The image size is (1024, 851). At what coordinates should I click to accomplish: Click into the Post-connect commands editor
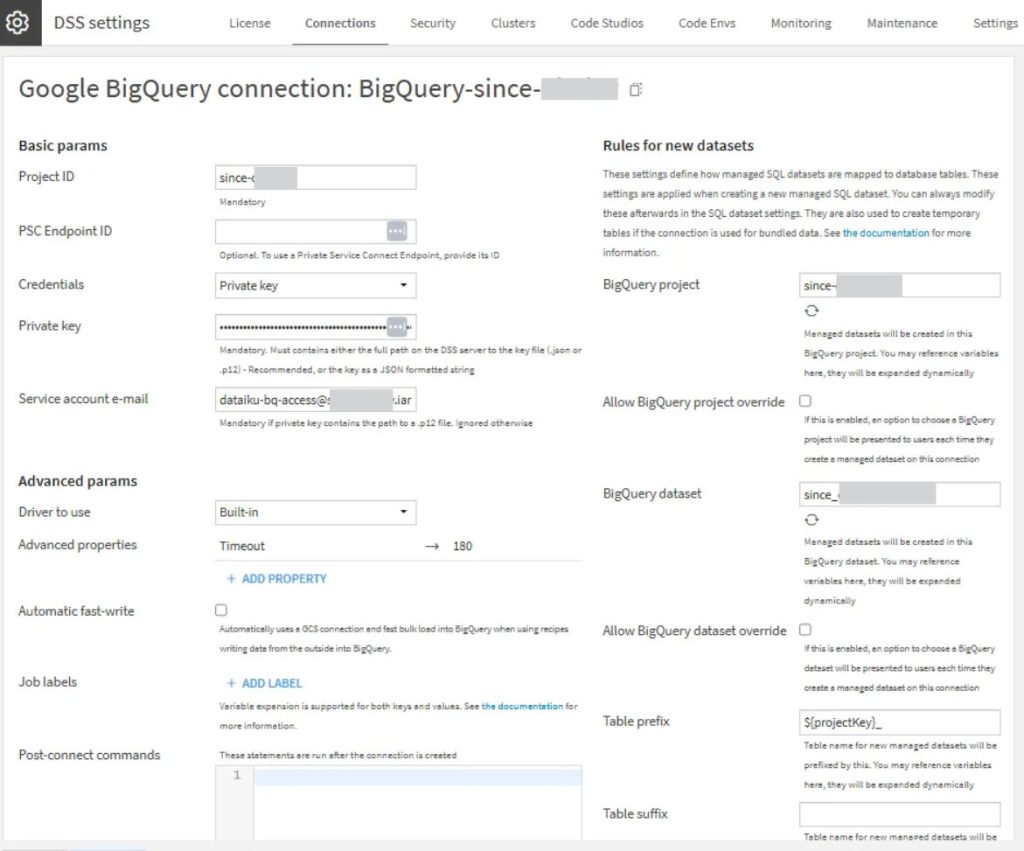point(417,805)
